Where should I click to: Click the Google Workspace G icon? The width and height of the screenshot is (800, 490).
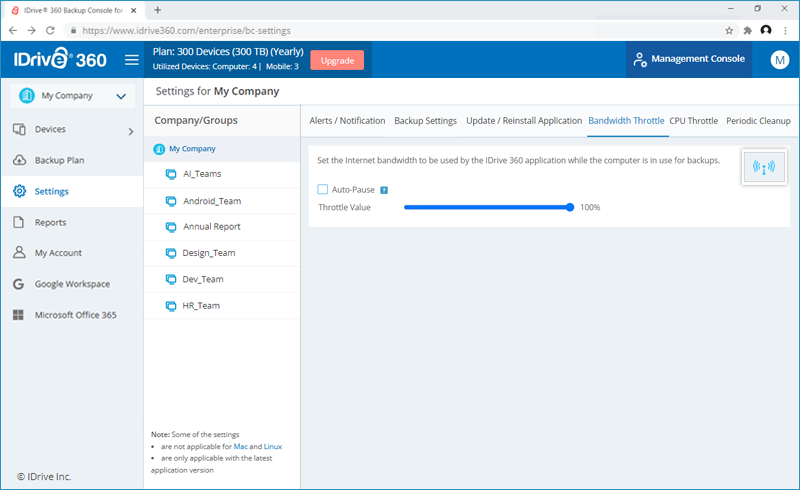point(19,284)
